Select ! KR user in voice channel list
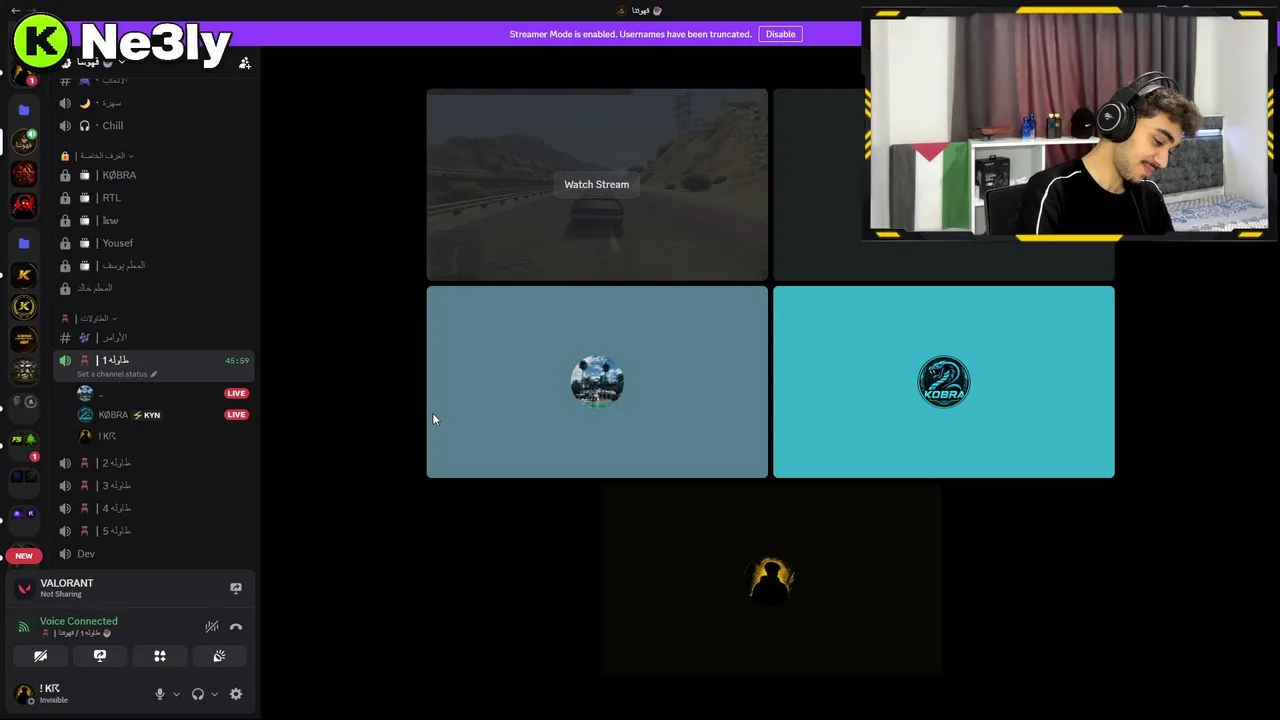The width and height of the screenshot is (1280, 720). tap(163, 436)
